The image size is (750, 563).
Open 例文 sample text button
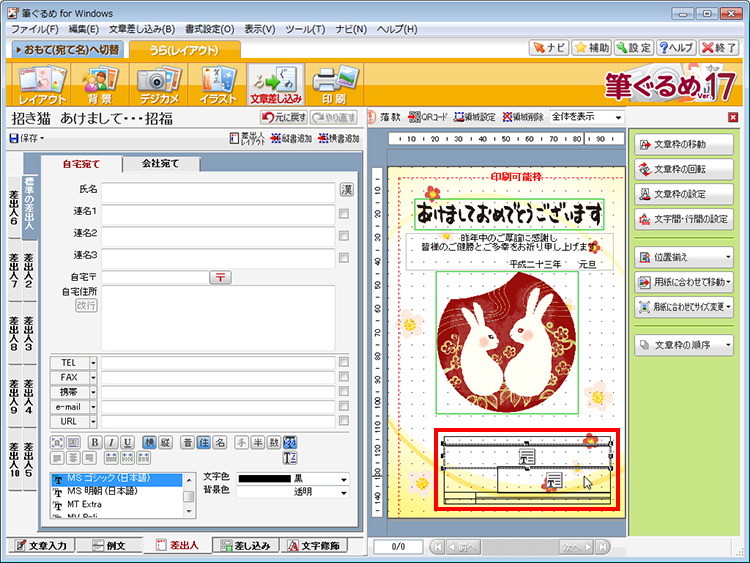tap(109, 545)
